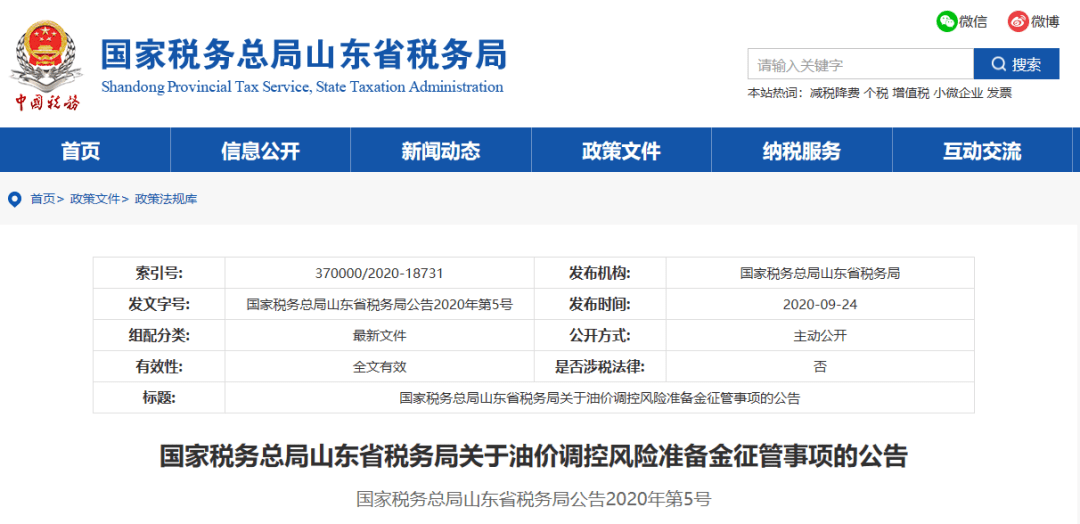Screen dimensions: 1080x524
Task: Click the 发布时间 table label
Action: [x=599, y=304]
